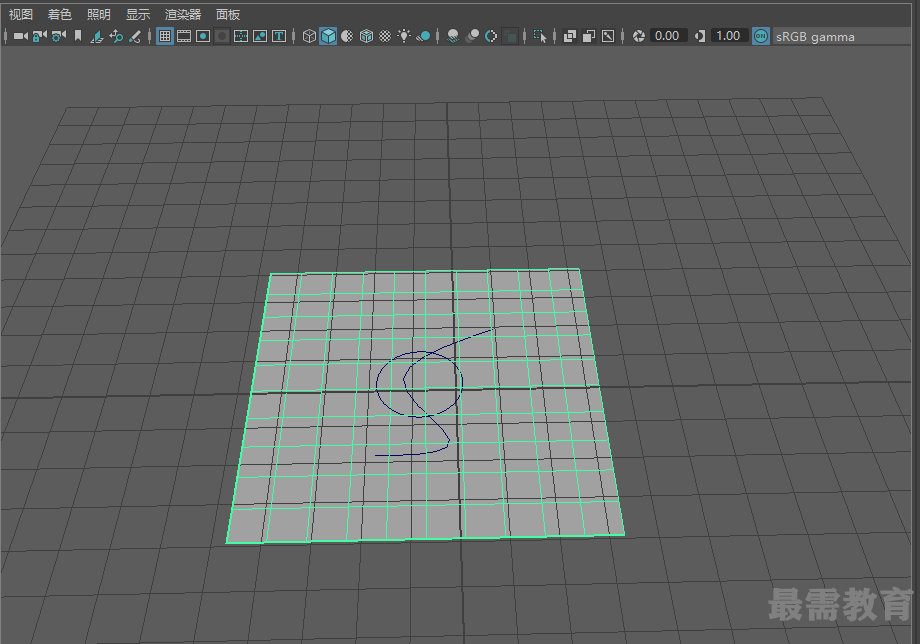
Task: Click the Select Camera icon
Action: [21, 36]
